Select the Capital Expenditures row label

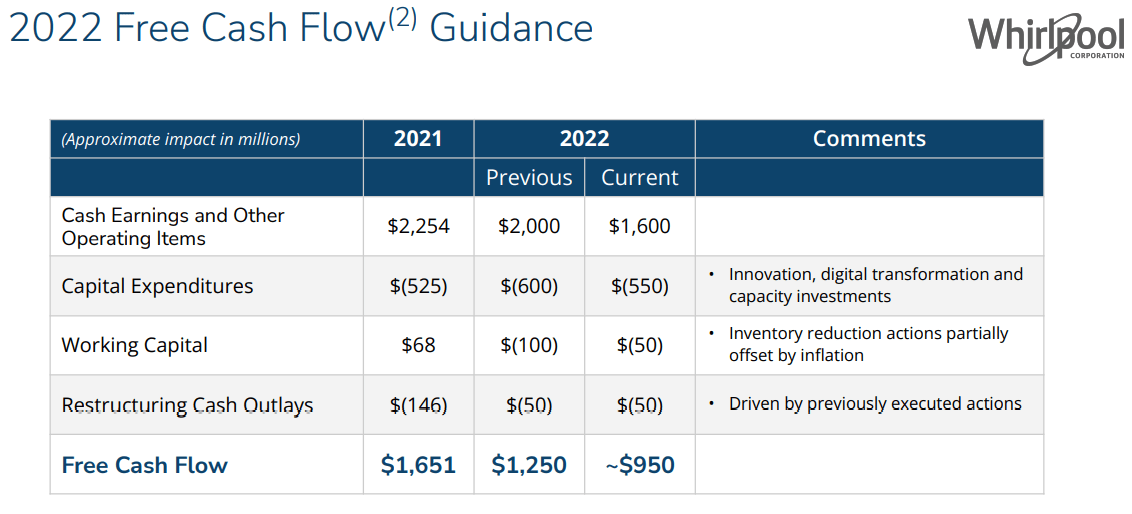click(157, 286)
